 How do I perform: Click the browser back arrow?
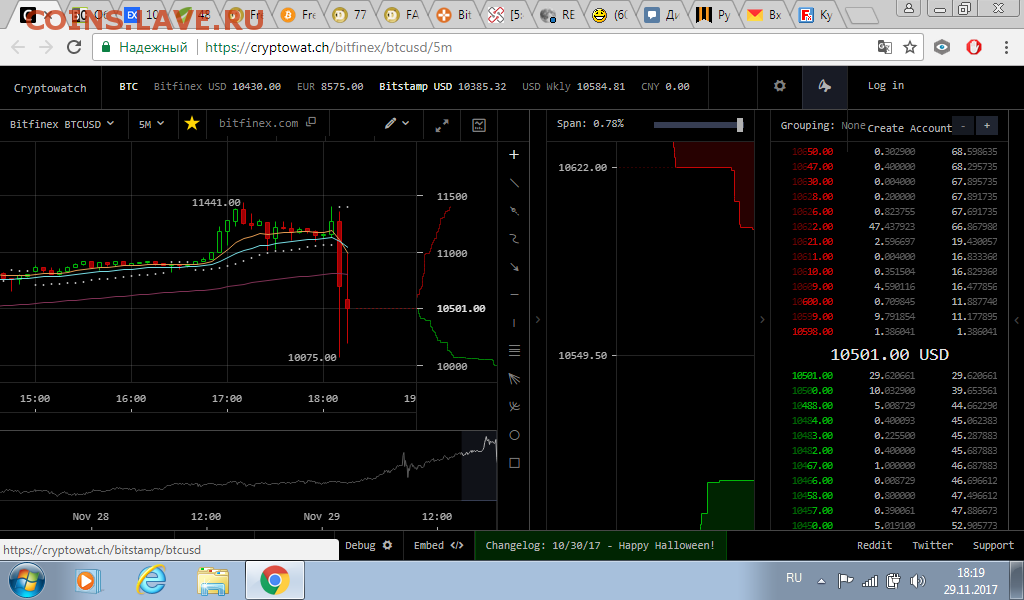click(18, 47)
